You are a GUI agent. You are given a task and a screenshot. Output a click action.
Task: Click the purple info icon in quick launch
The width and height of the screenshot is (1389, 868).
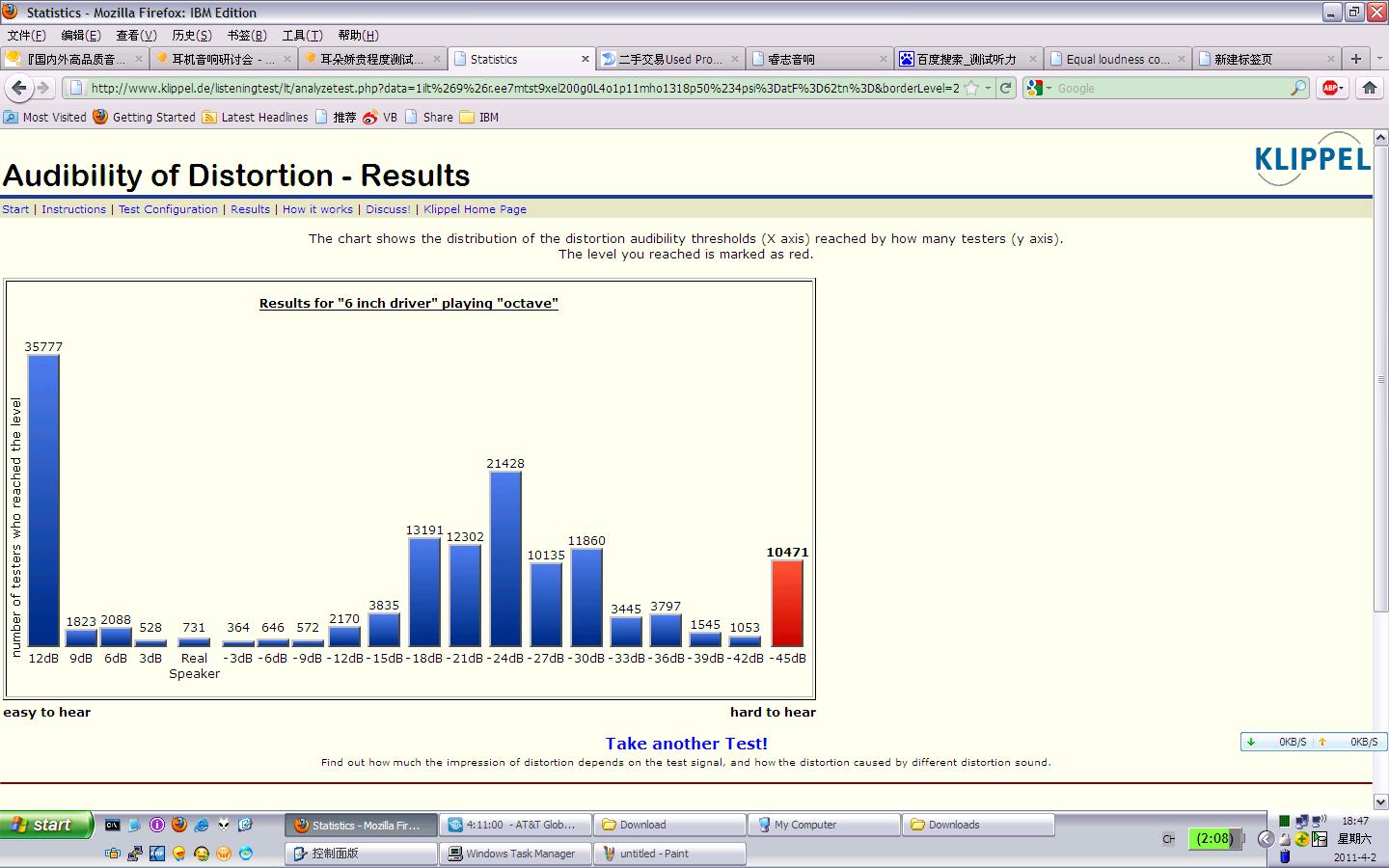point(157,825)
